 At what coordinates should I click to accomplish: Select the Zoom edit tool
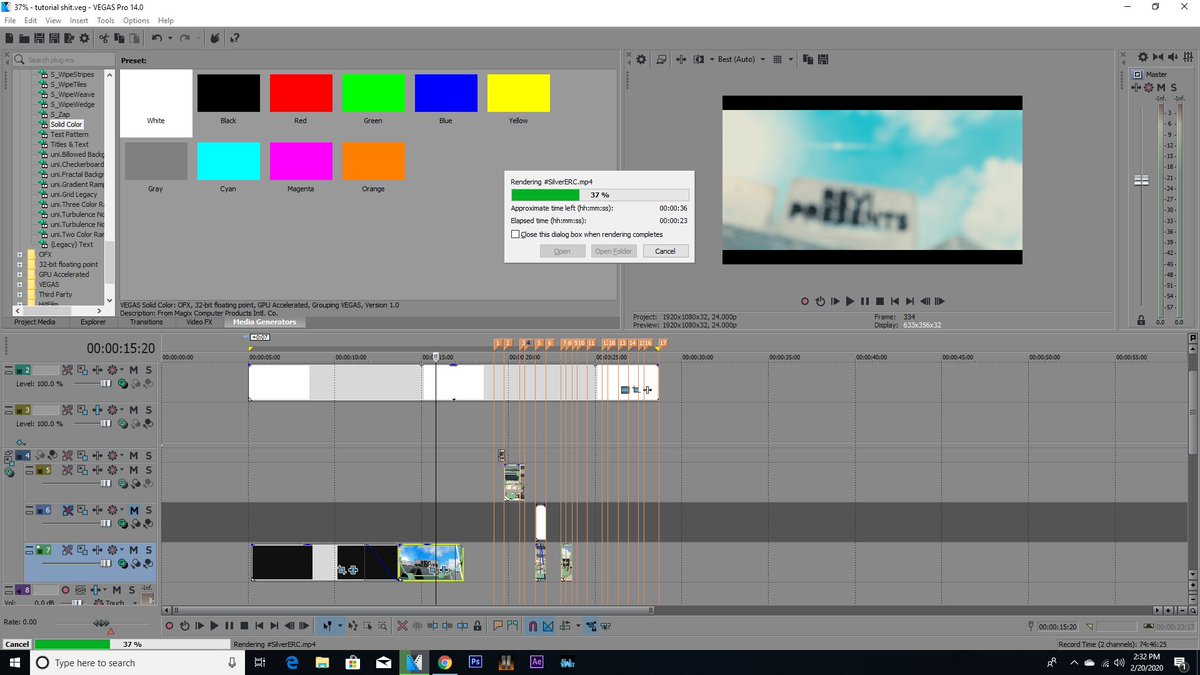pos(382,626)
